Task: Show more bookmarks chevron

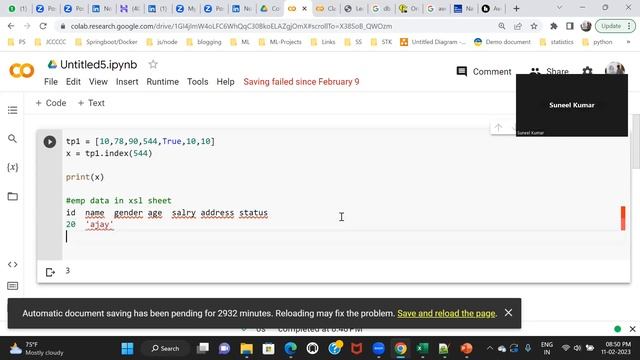Action: (628, 42)
